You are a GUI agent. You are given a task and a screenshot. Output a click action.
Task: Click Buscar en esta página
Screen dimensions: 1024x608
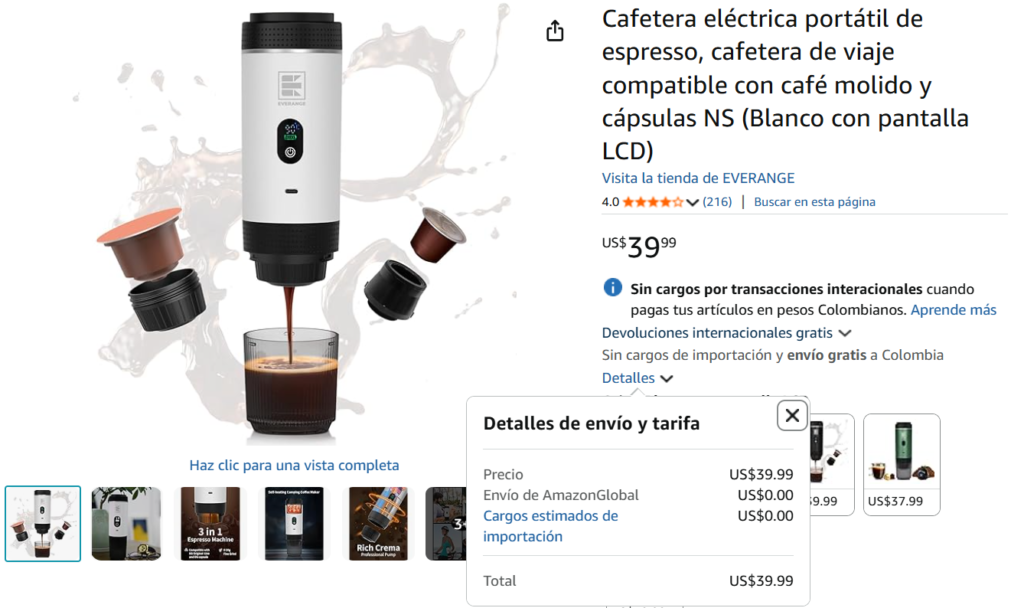pyautogui.click(x=814, y=202)
